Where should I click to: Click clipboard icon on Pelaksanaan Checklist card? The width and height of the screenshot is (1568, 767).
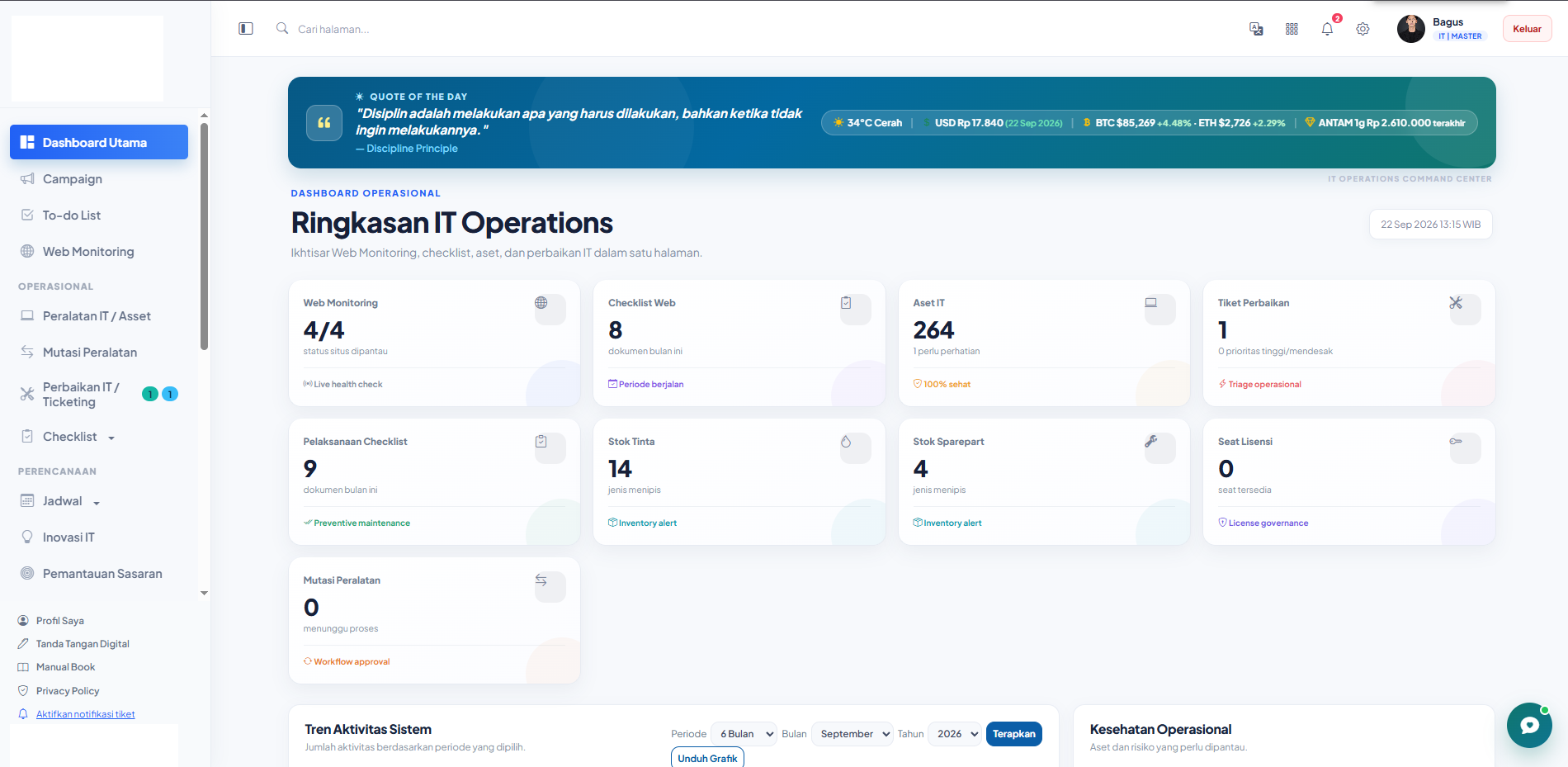tap(541, 442)
